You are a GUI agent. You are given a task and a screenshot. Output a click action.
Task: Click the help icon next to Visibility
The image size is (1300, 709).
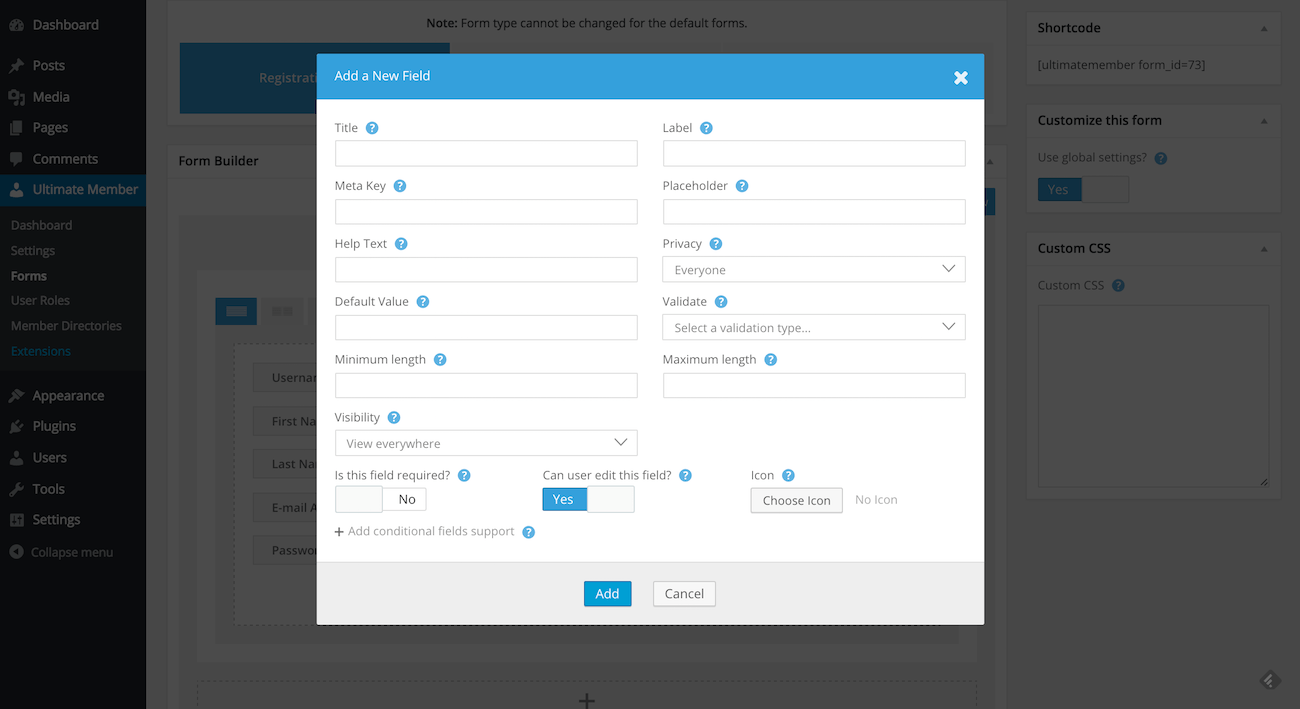394,418
